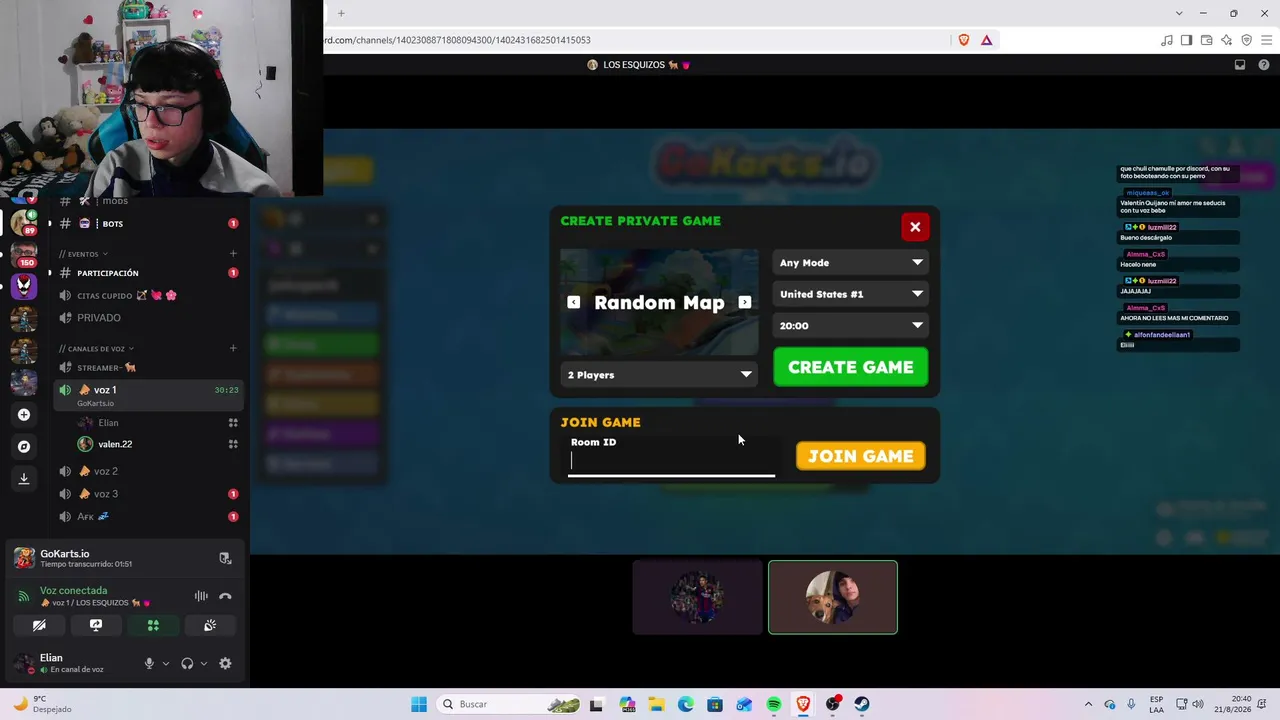Select the football player participant tile

[x=697, y=597]
